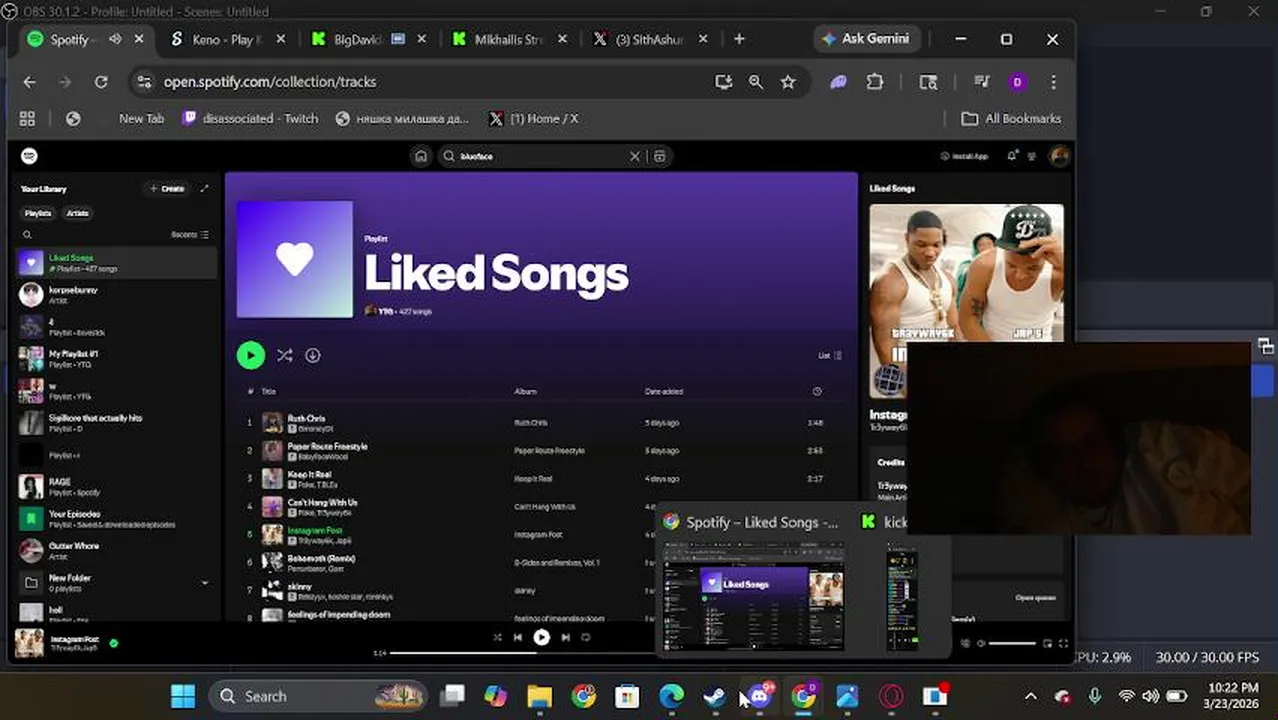Image resolution: width=1278 pixels, height=720 pixels.
Task: Open Your Episodes in the library
Action: [117, 519]
